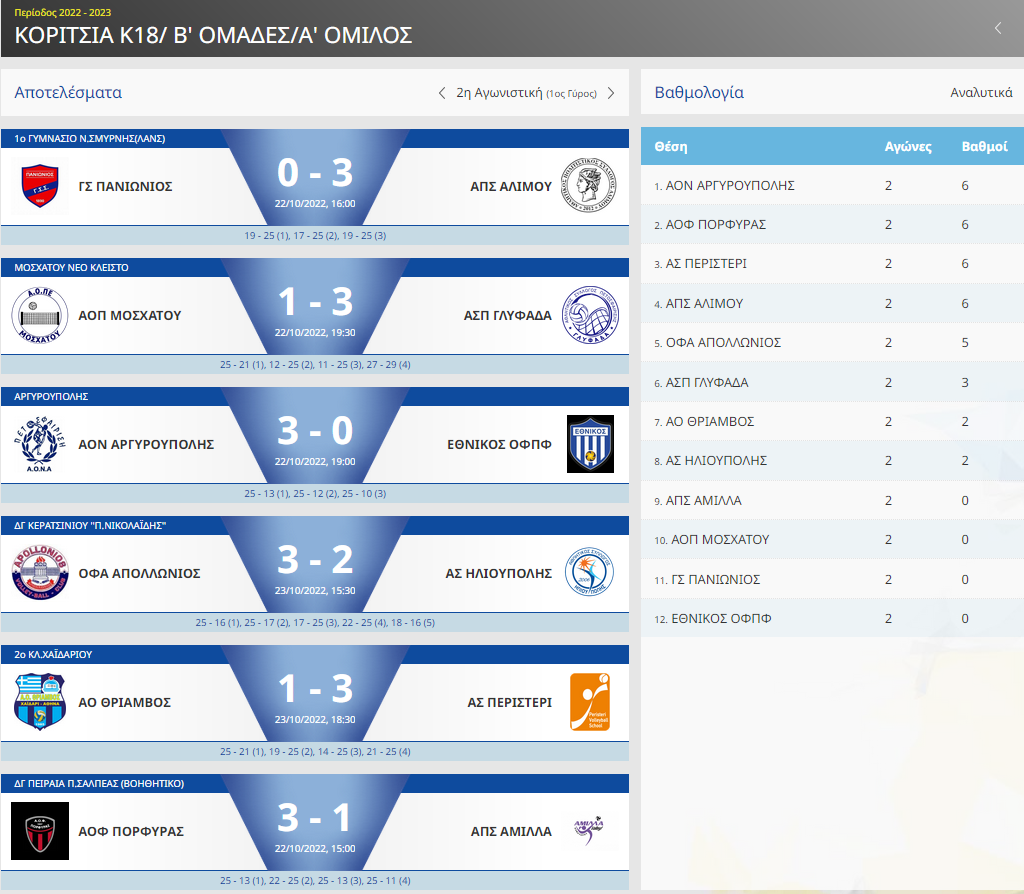1024x894 pixels.
Task: Select standings row 8. ΑΣ ΗΛΙΟΥΠΟΛΗΣ
Action: coord(833,461)
